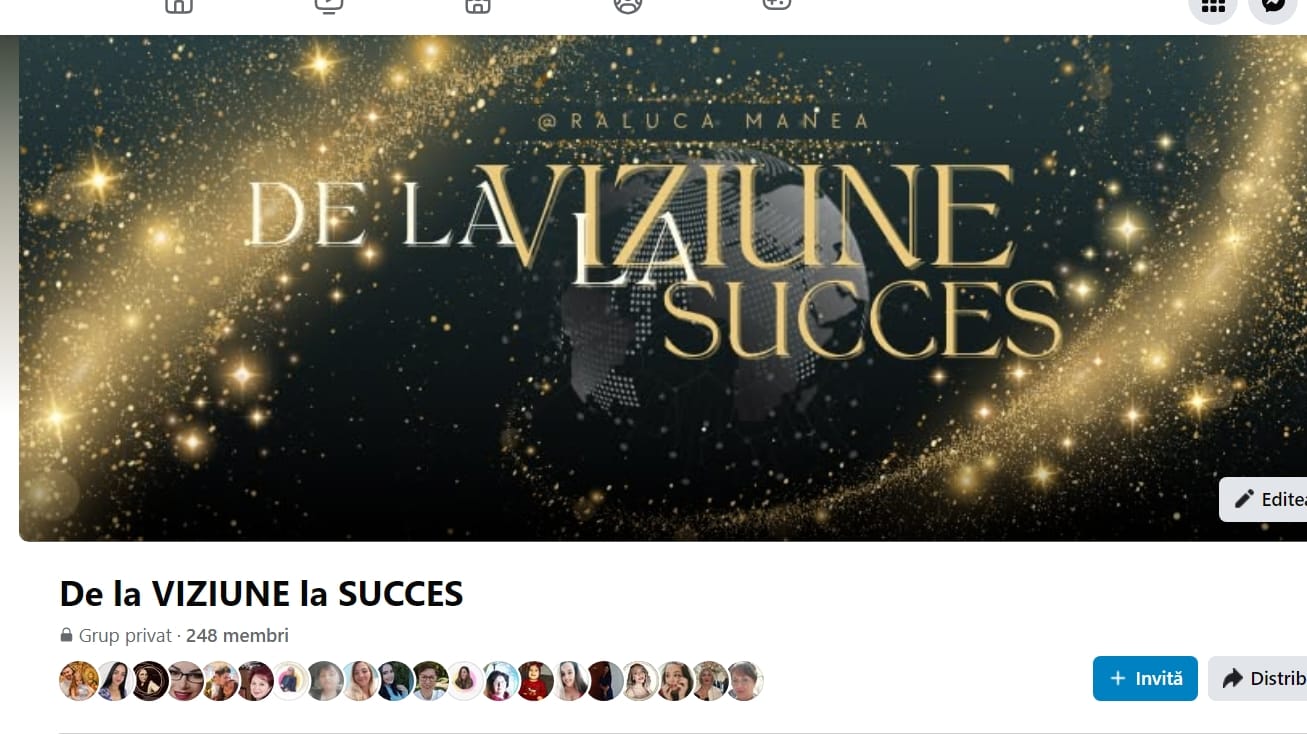Image resolution: width=1307 pixels, height=744 pixels.
Task: Open the Marketplace storefront icon
Action: pos(478,5)
